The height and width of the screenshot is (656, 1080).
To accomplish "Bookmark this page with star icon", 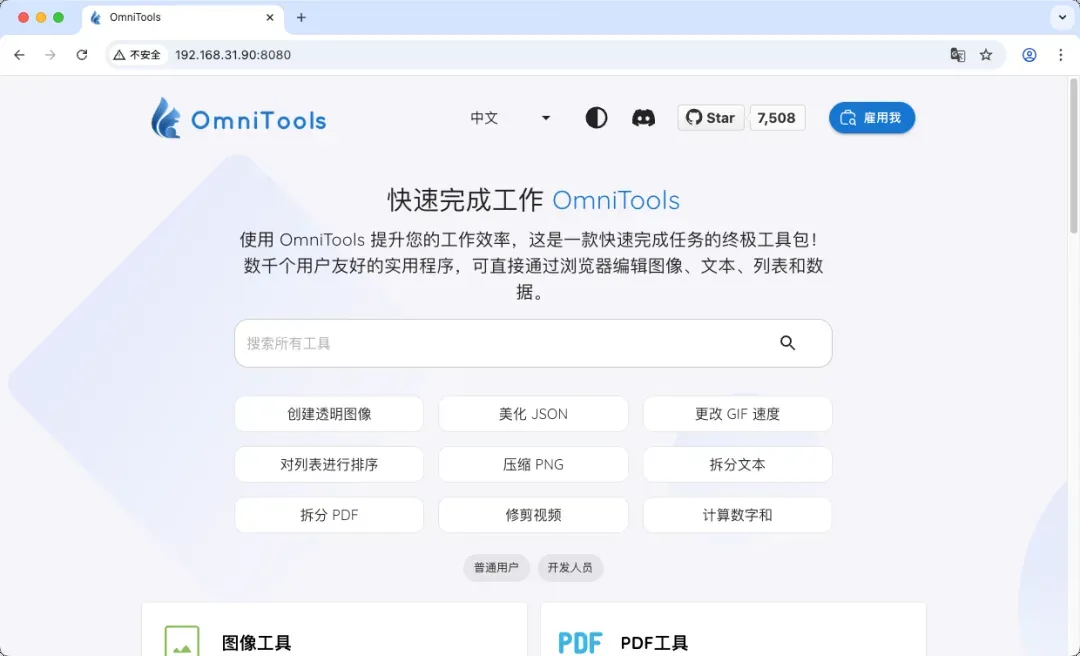I will (x=986, y=54).
